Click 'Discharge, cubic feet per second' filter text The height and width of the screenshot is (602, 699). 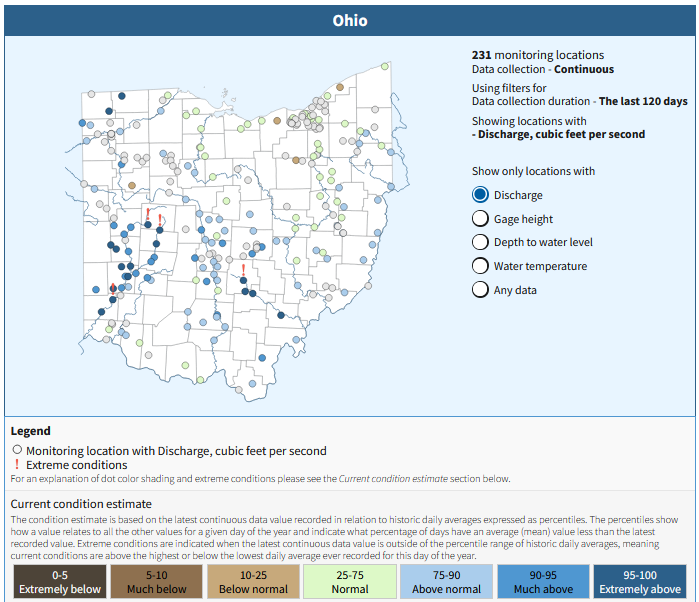tap(561, 134)
